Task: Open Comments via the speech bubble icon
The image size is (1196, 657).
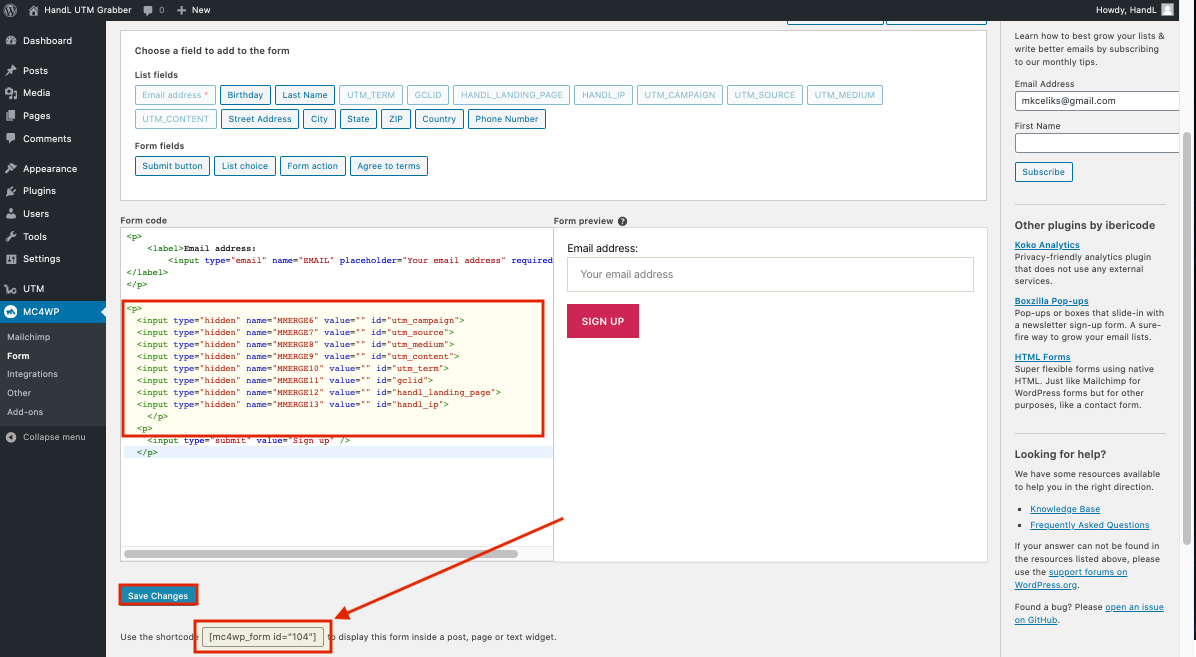Action: click(148, 9)
